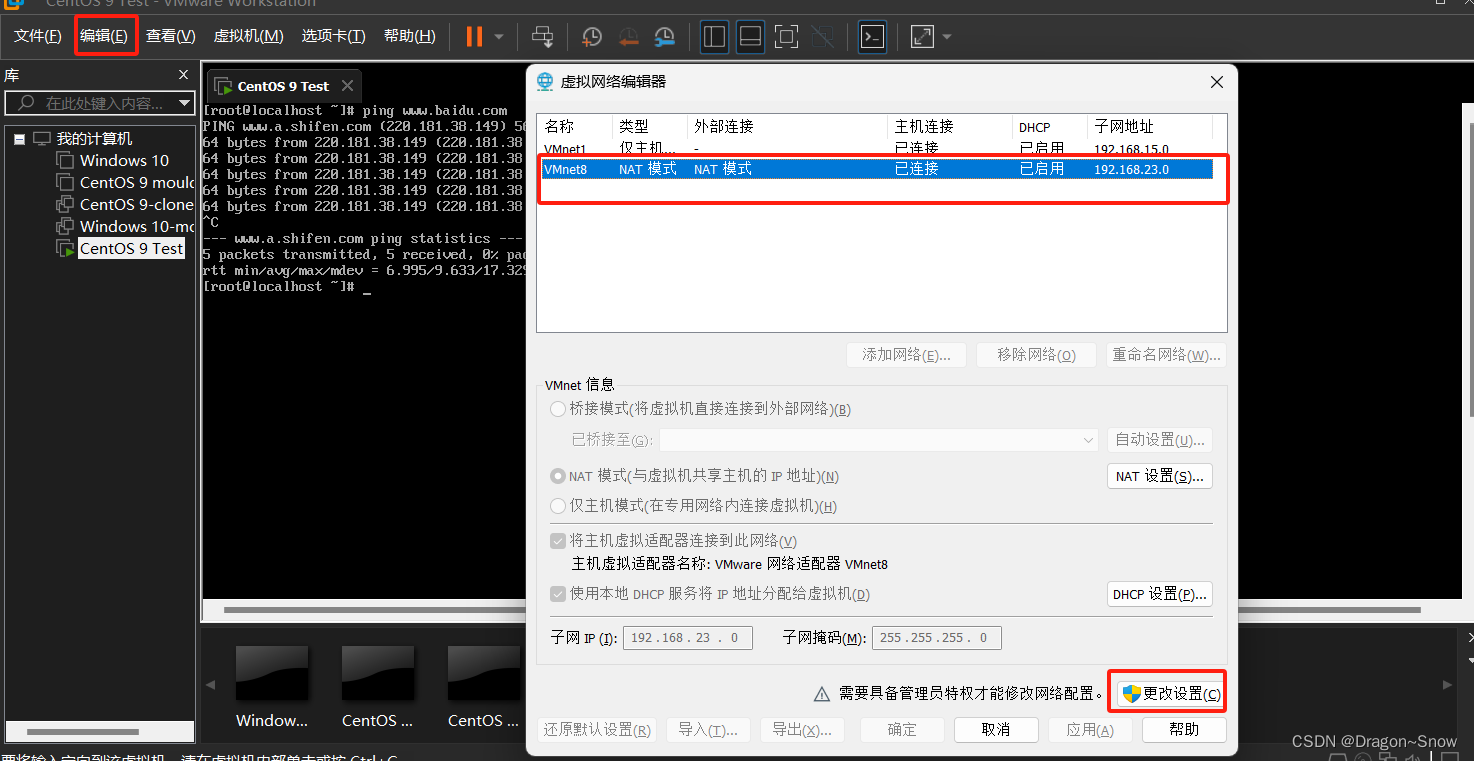Click the 导出(X)... button
1474x761 pixels.
click(x=802, y=730)
